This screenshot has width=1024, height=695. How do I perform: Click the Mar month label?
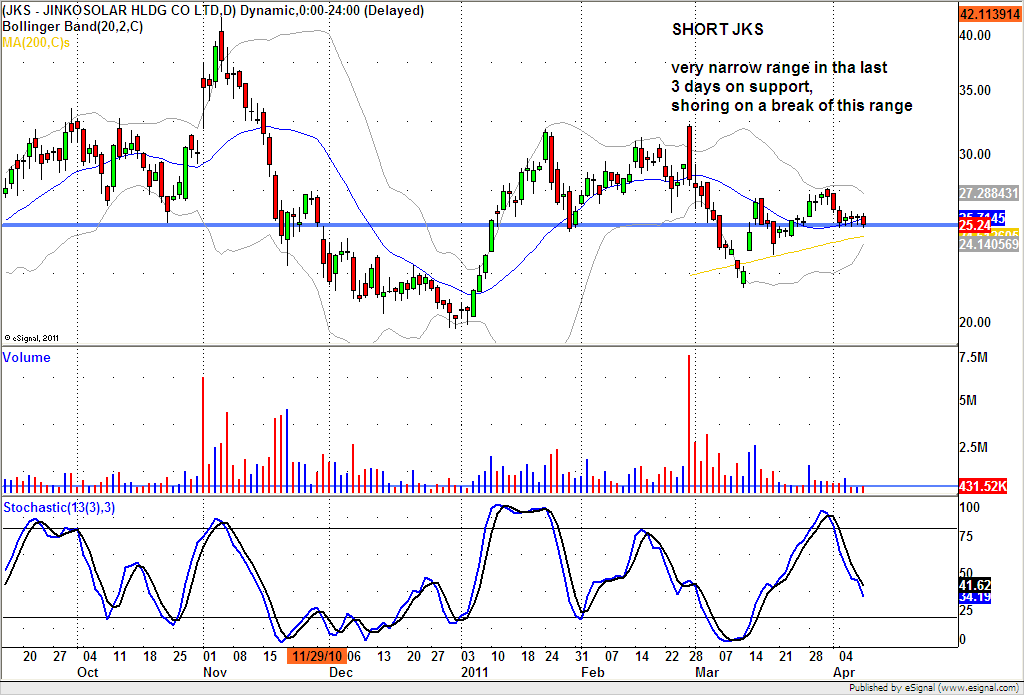(707, 673)
